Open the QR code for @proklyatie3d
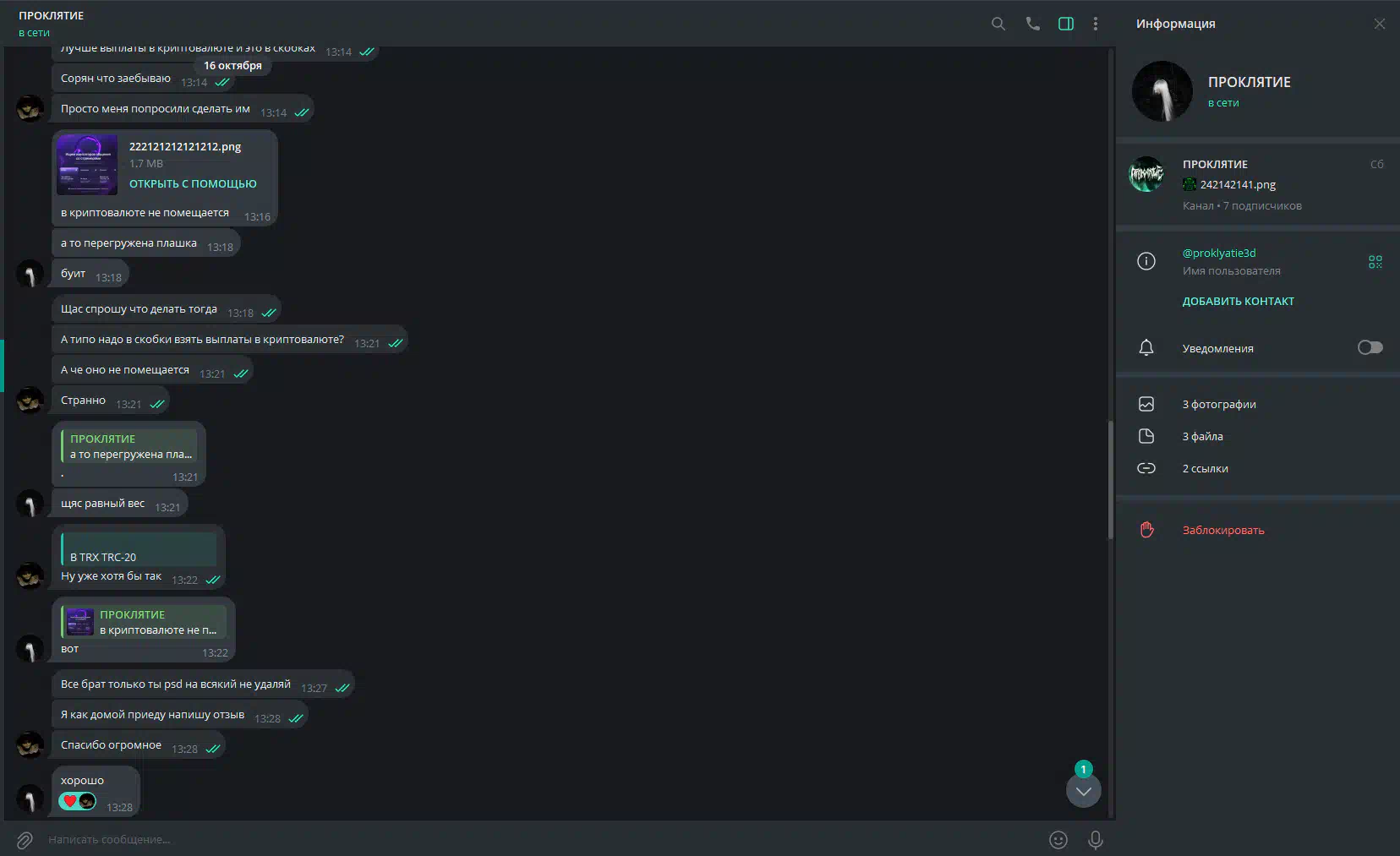 coord(1375,262)
